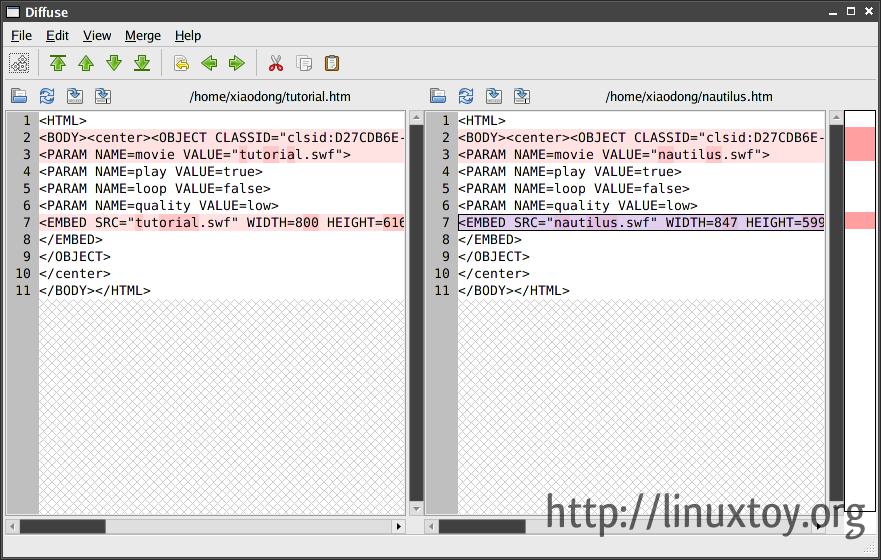Click PARAM NAME=play line in right pane
Image resolution: width=881 pixels, height=560 pixels.
(641, 171)
